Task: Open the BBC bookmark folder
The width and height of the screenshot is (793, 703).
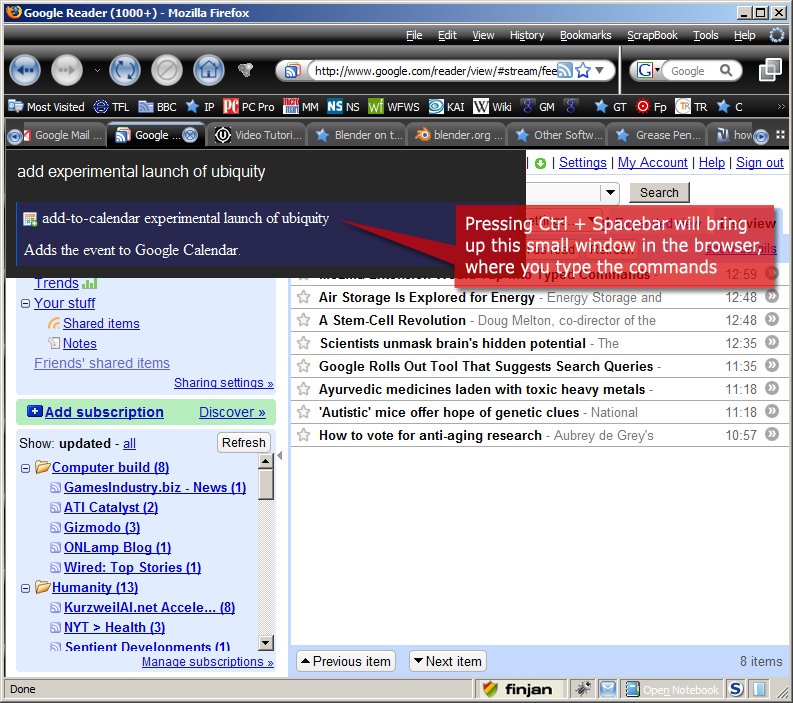Action: [157, 107]
